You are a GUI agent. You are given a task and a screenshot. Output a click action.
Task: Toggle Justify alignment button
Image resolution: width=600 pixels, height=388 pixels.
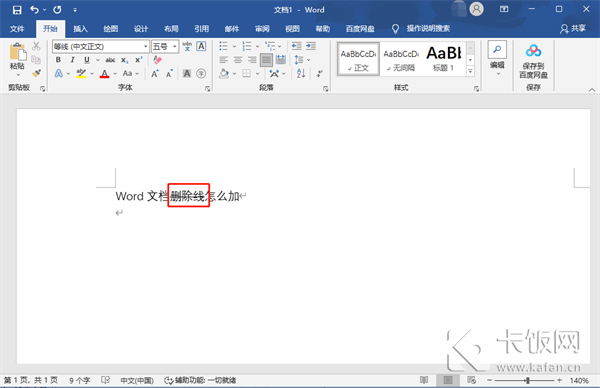pos(266,60)
